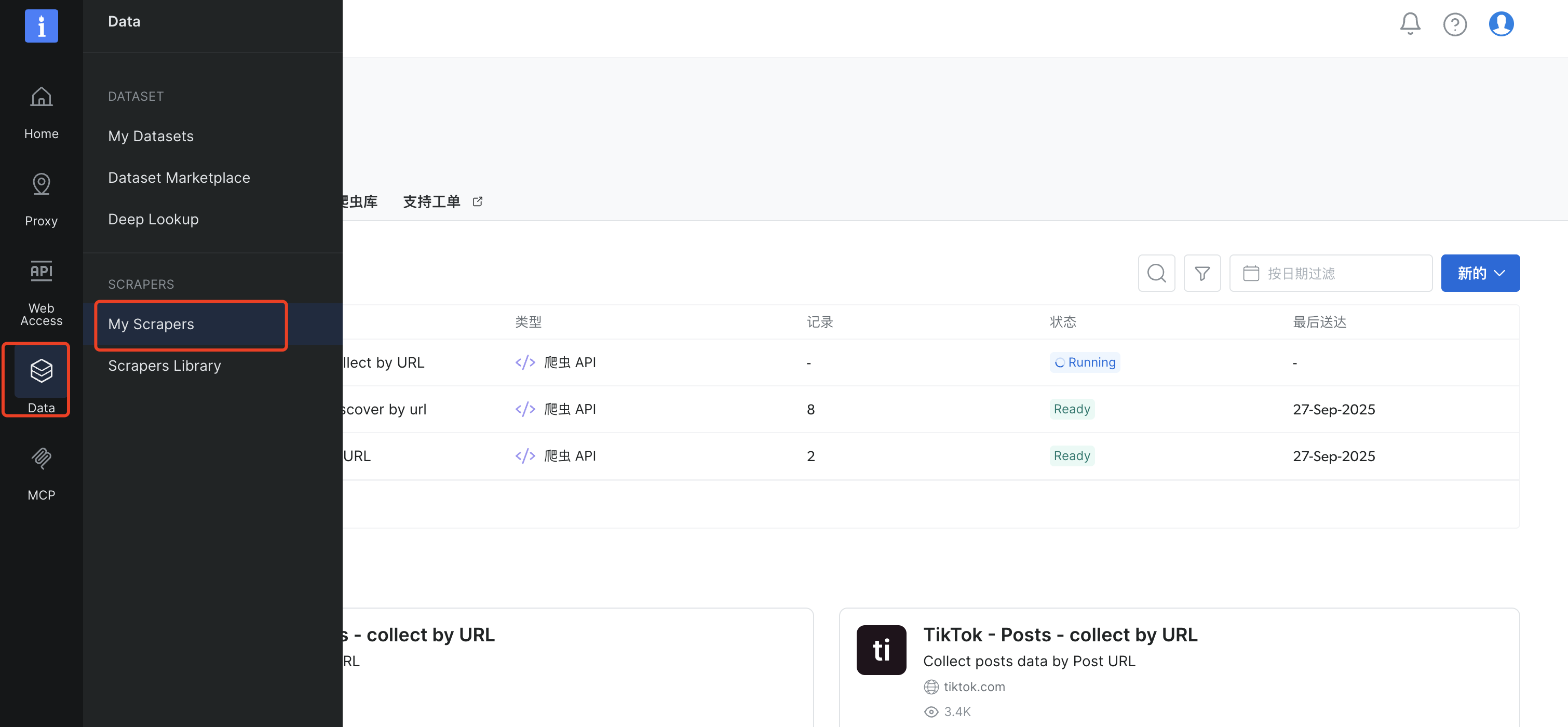Click the Running status row badge
Image resolution: width=1568 pixels, height=727 pixels.
click(1085, 362)
